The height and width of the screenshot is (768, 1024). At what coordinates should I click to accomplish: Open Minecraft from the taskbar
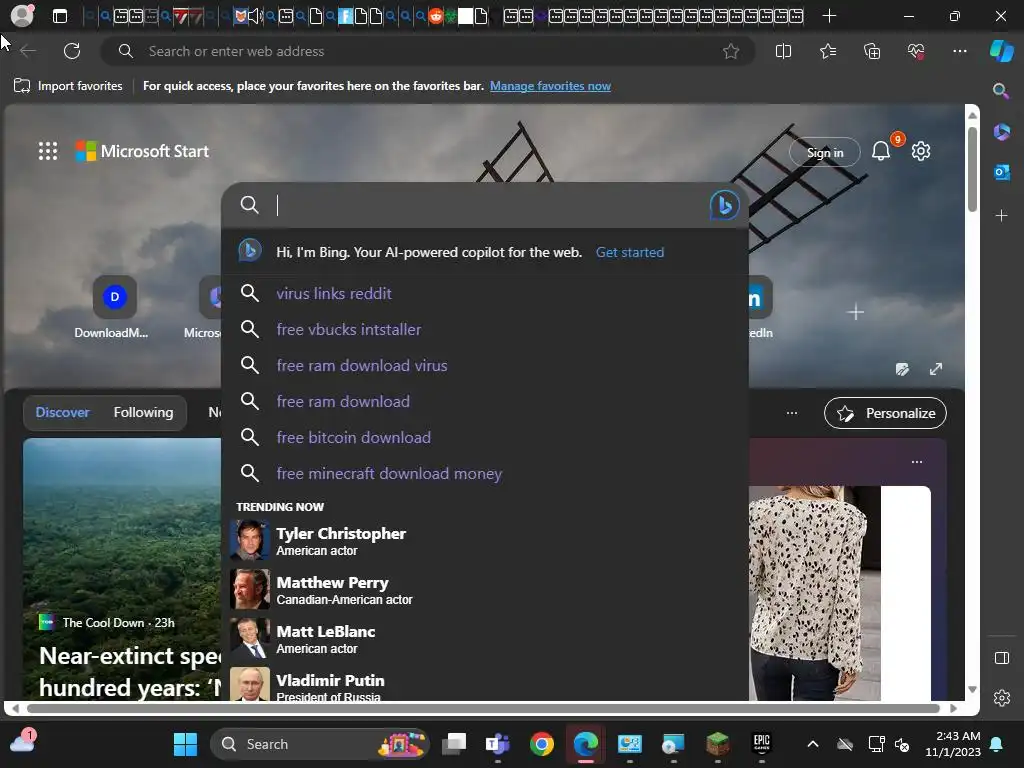pyautogui.click(x=717, y=744)
